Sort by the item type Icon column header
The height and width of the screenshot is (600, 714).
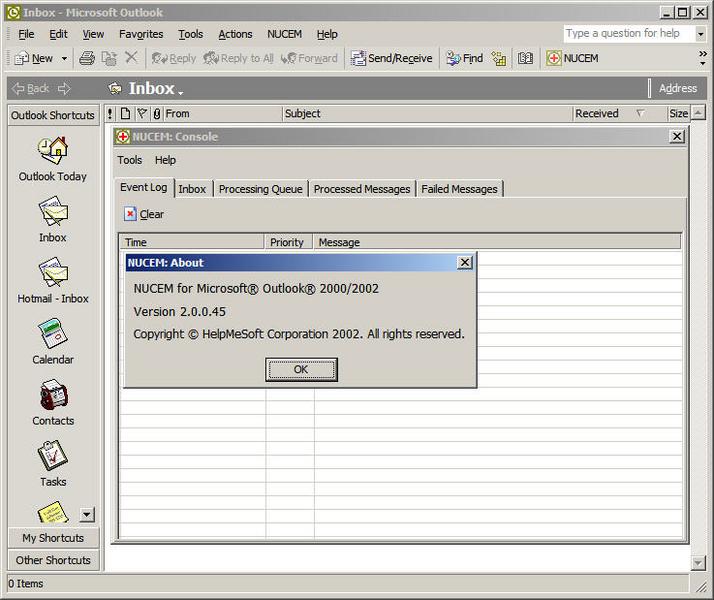[125, 113]
